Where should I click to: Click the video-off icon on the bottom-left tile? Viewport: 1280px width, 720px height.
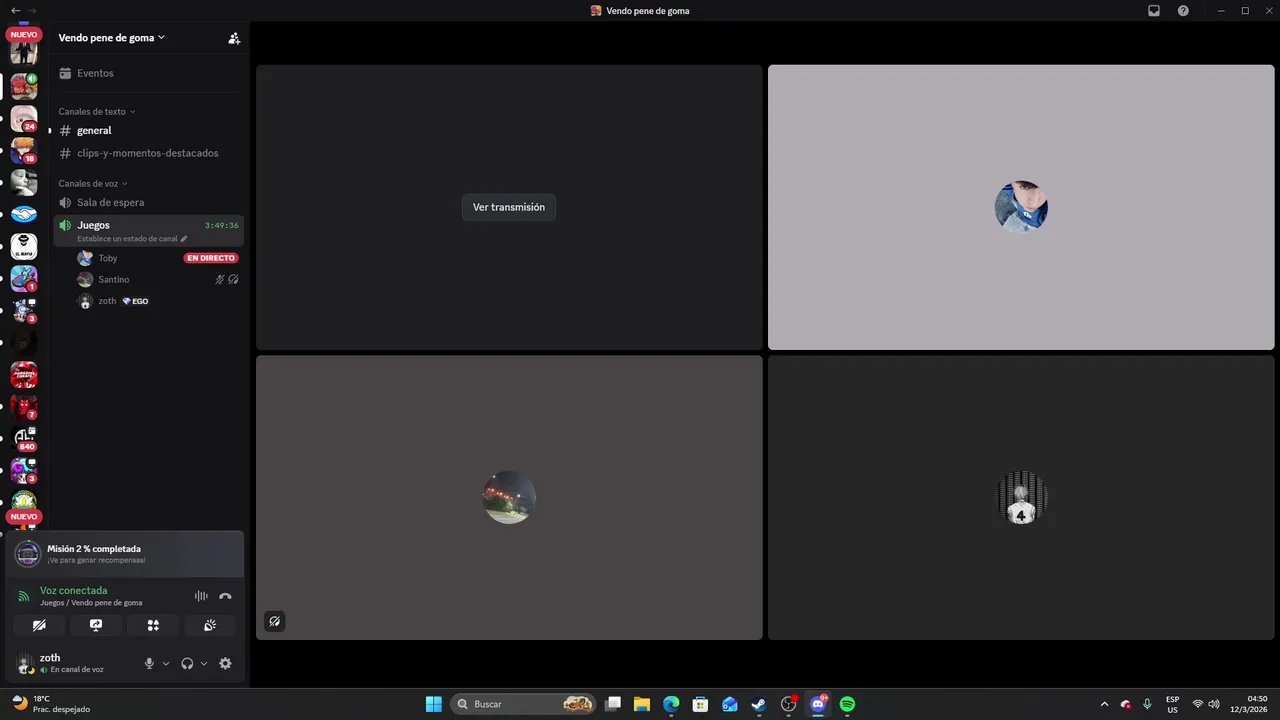coord(275,621)
